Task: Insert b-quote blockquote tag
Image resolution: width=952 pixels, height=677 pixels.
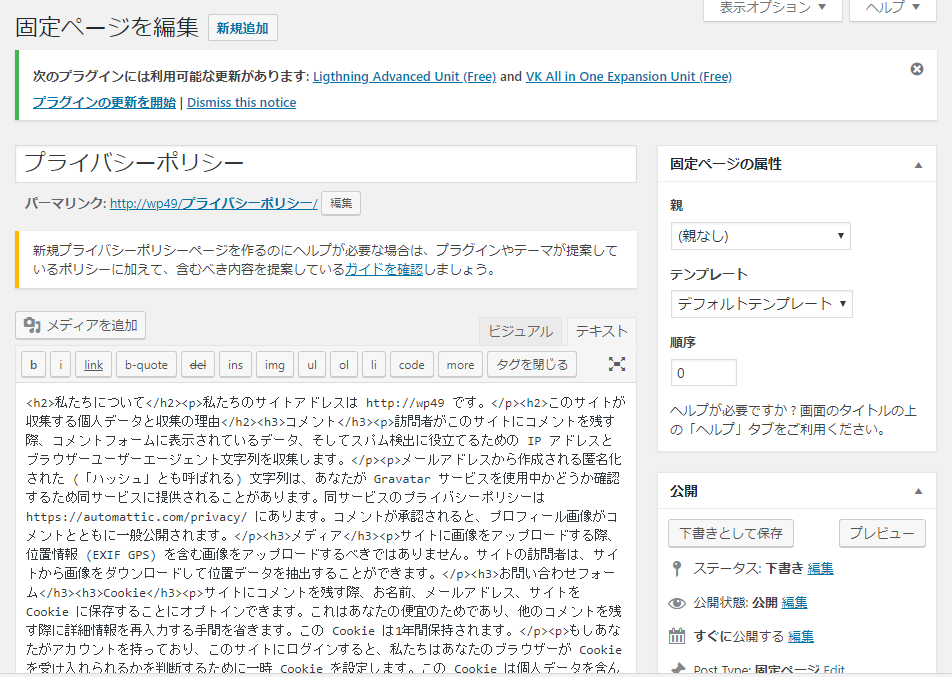Action: point(146,365)
